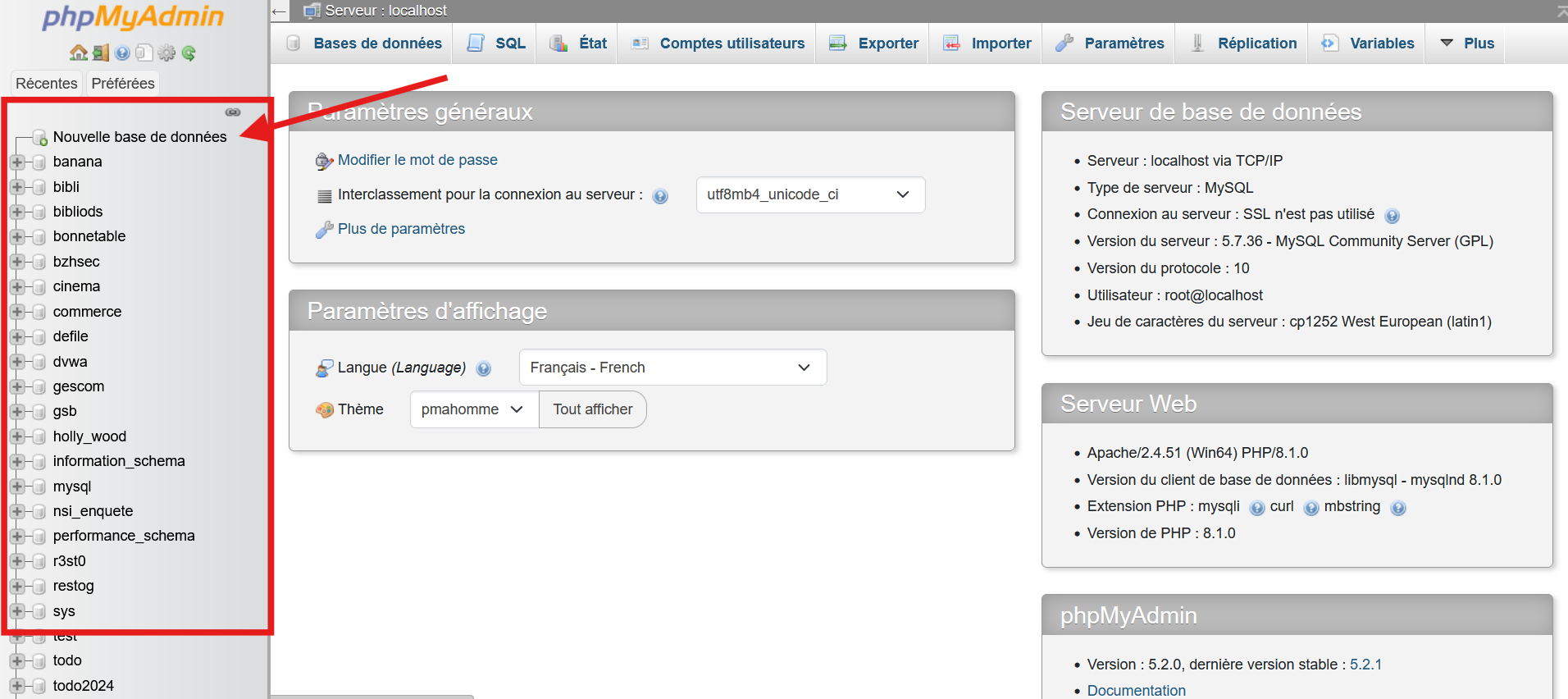Show the Préférées tables list
Image resolution: width=1568 pixels, height=699 pixels.
coord(123,84)
